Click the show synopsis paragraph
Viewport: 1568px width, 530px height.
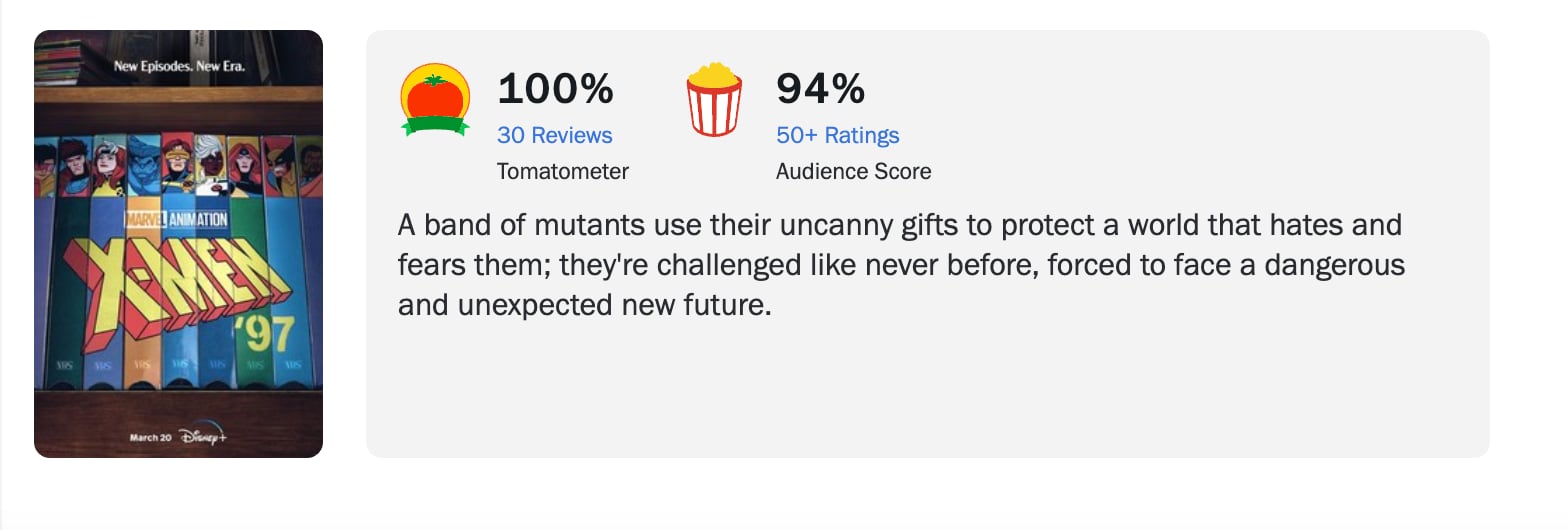(x=900, y=264)
